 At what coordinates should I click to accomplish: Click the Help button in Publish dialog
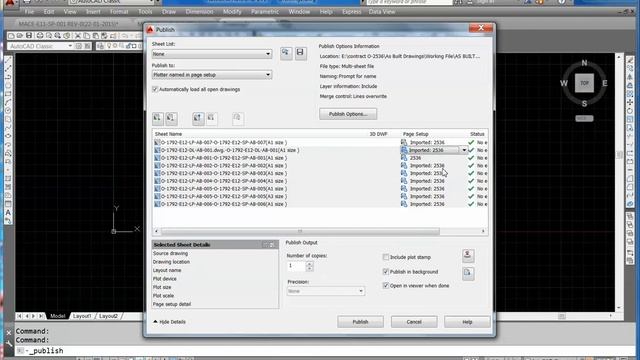pyautogui.click(x=467, y=322)
